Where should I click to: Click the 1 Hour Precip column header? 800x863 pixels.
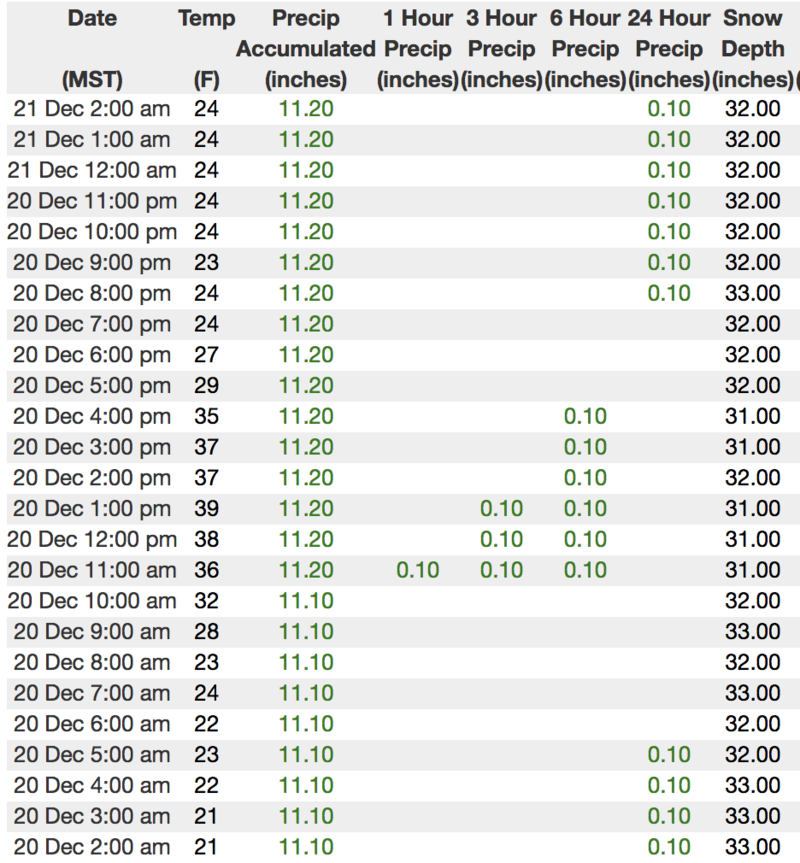coord(417,48)
